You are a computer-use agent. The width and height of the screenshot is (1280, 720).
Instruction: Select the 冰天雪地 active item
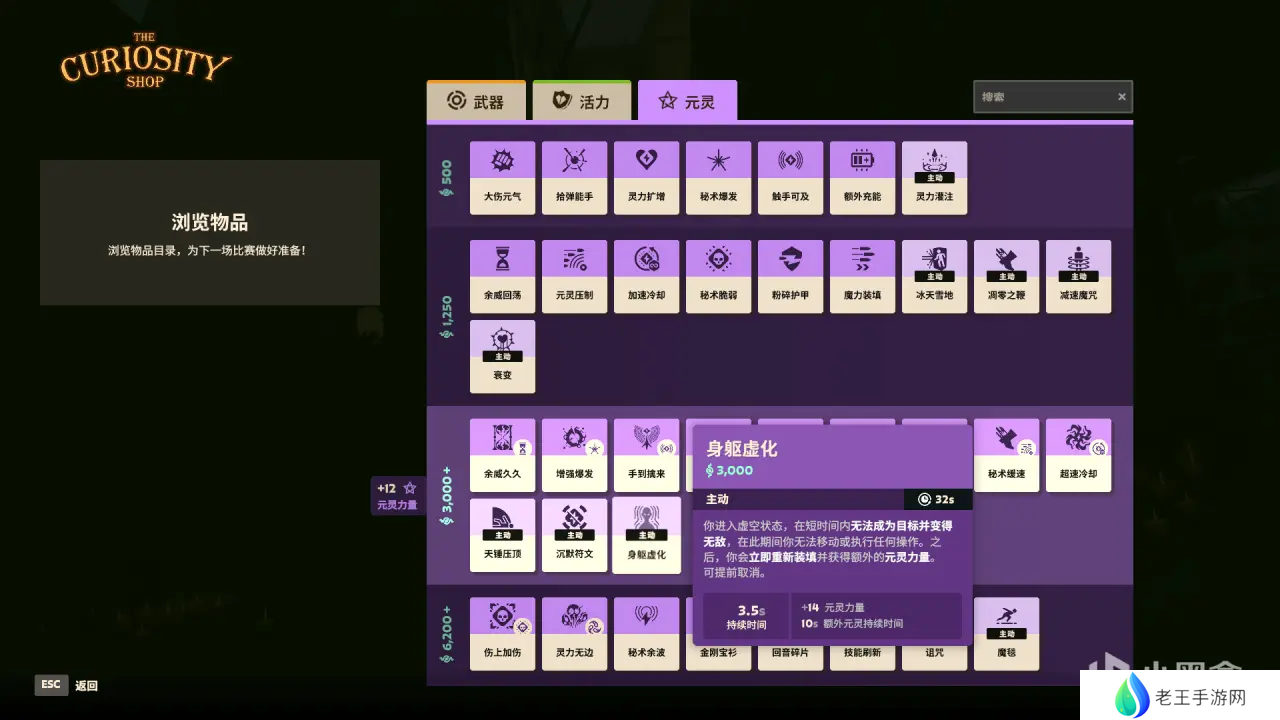click(x=934, y=276)
